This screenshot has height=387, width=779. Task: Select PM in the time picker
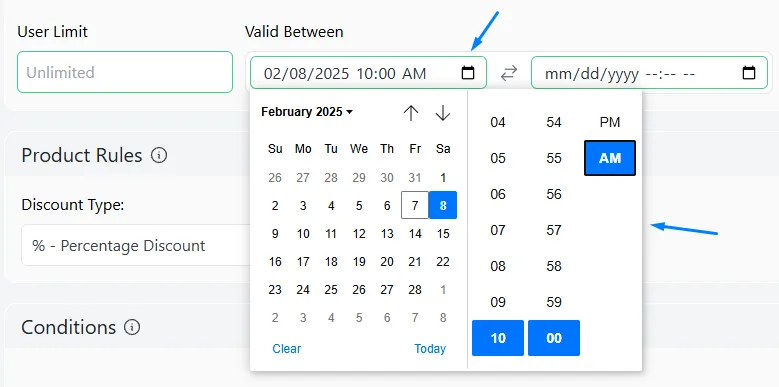610,122
